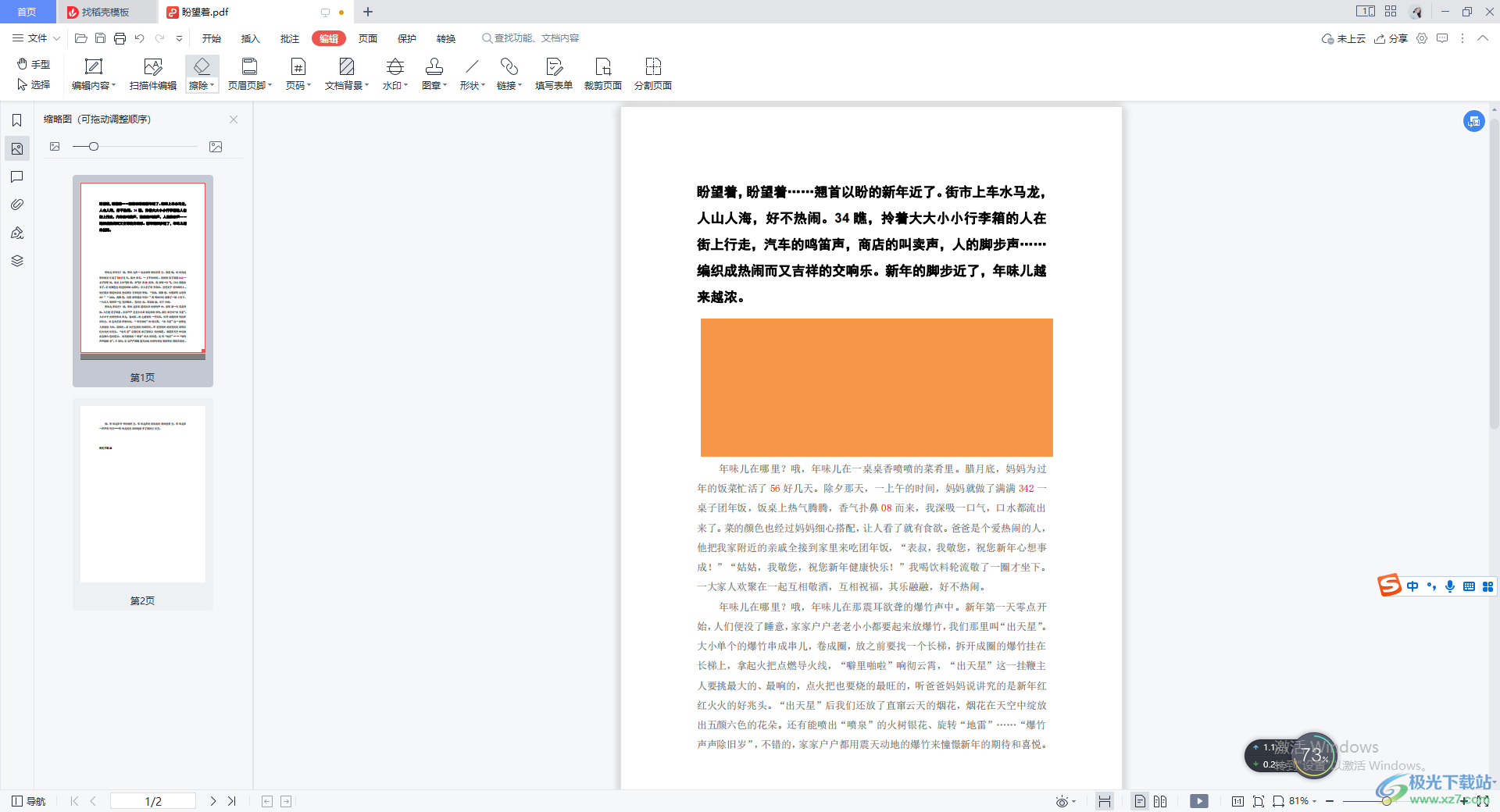Adjust the thumbnail size slider
The width and height of the screenshot is (1500, 812).
coord(94,147)
